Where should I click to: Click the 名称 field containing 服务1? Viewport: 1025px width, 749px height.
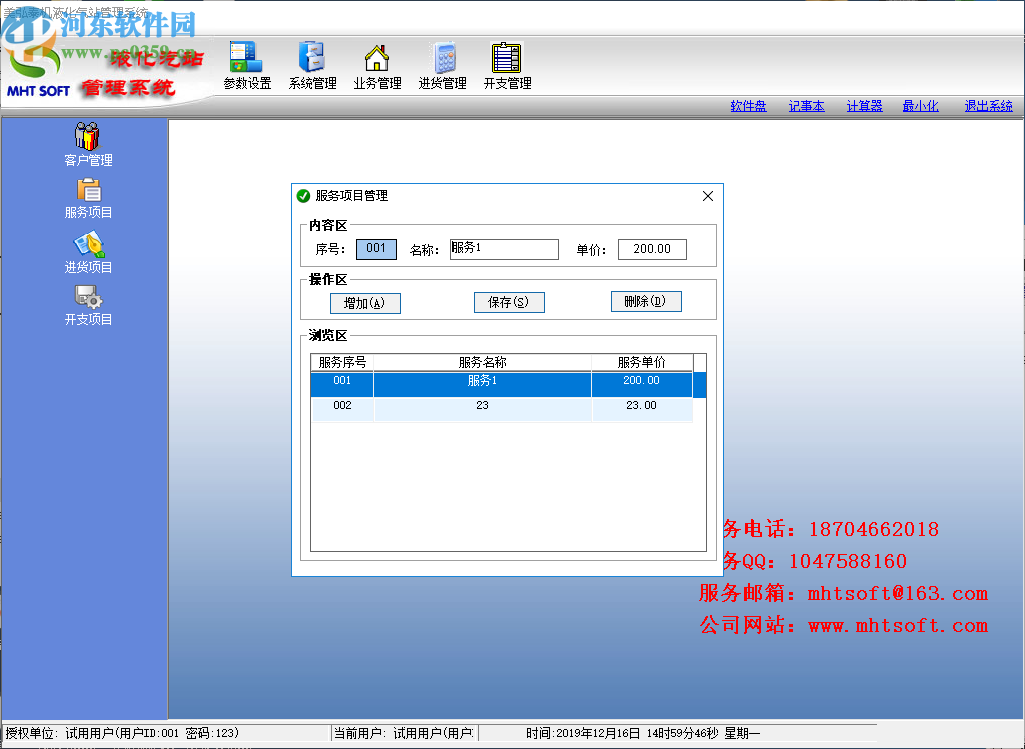click(504, 249)
